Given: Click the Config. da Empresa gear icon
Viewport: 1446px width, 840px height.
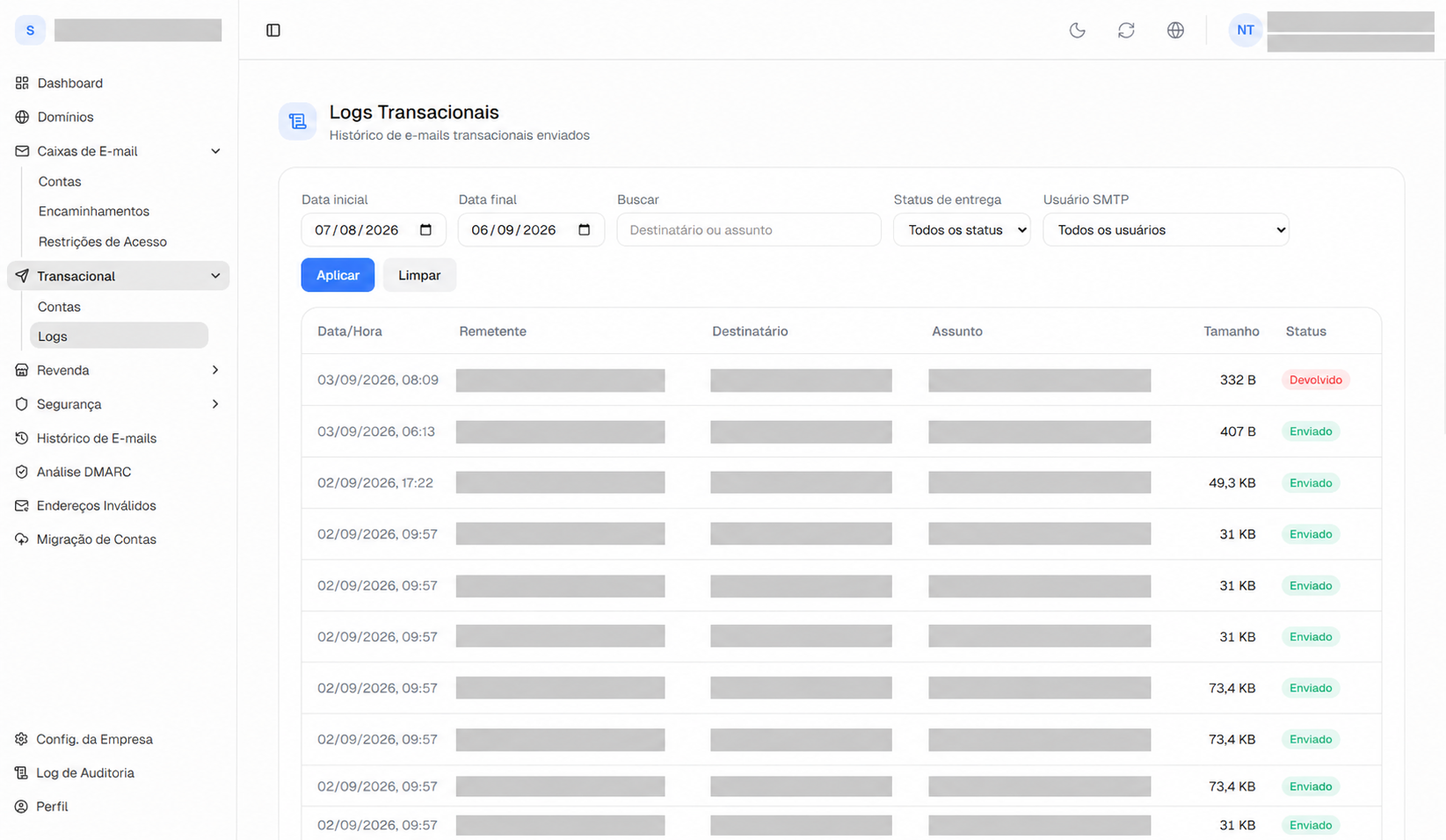Looking at the screenshot, I should (22, 739).
